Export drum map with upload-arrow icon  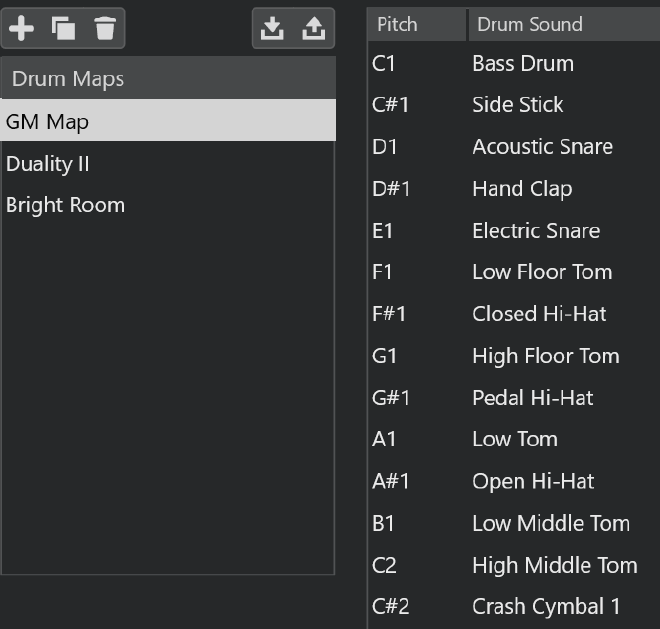click(x=314, y=28)
